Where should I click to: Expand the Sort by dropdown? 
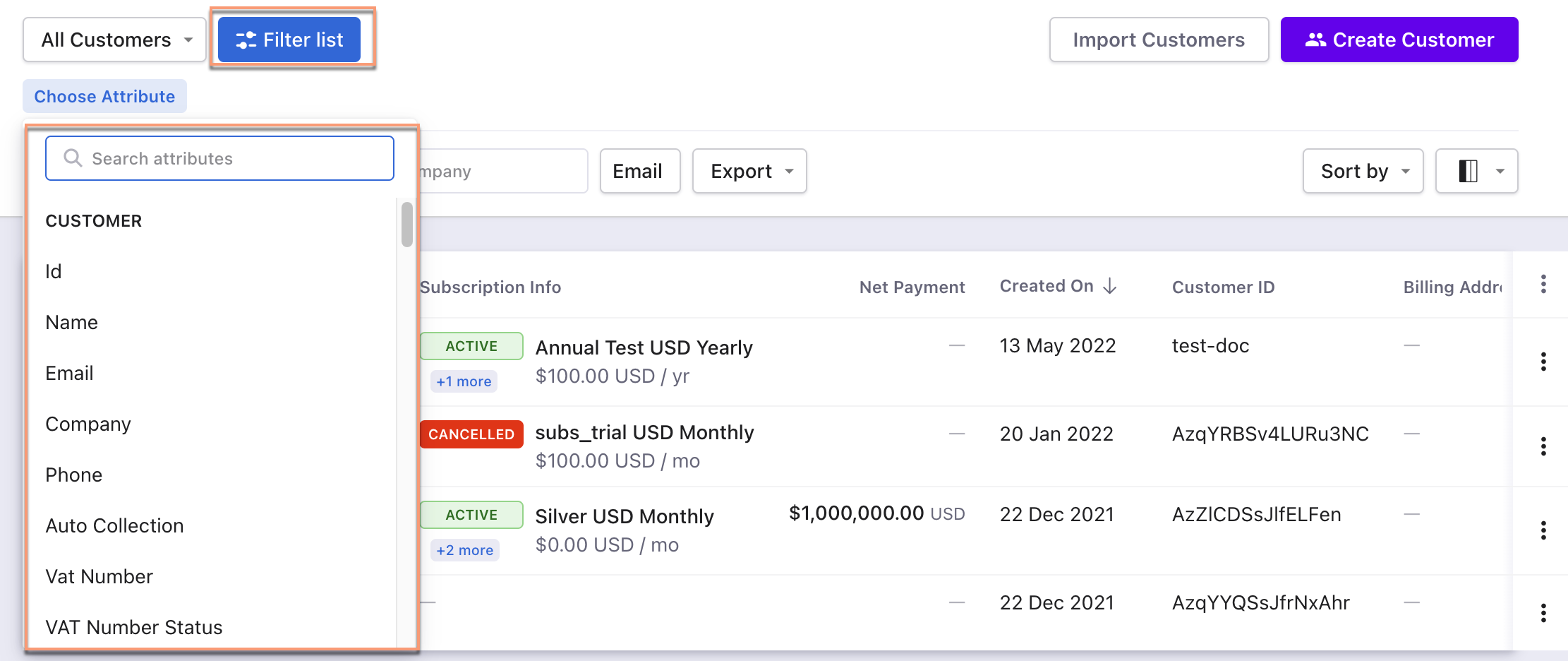click(1362, 171)
